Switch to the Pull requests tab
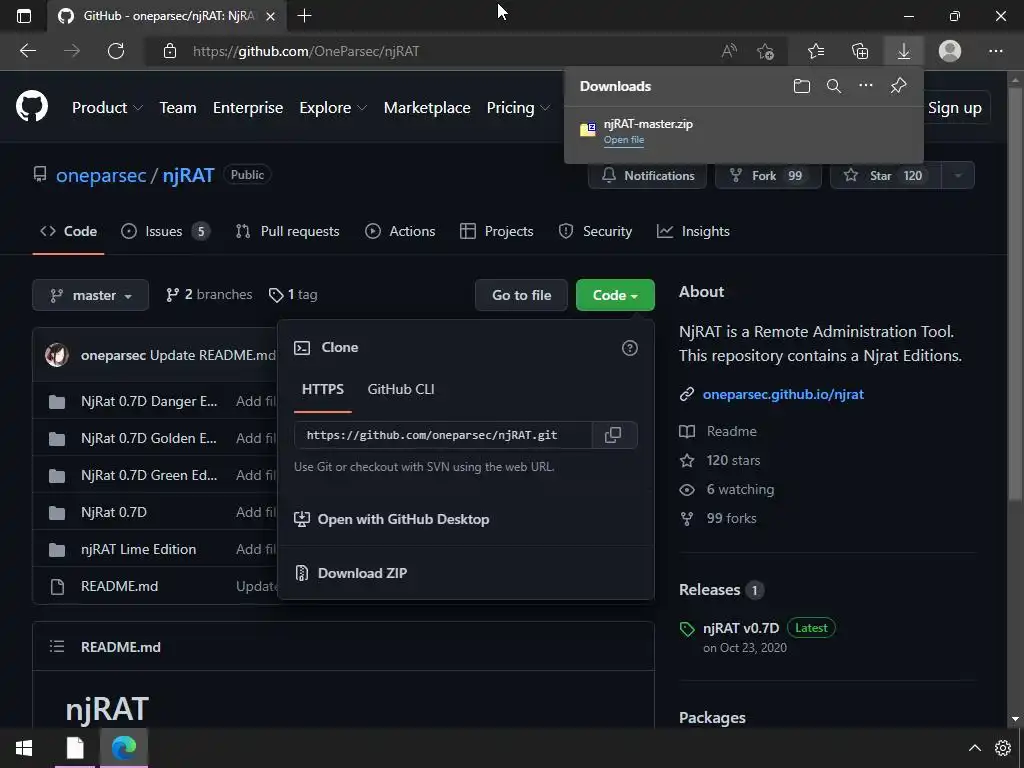This screenshot has width=1024, height=768. [287, 231]
